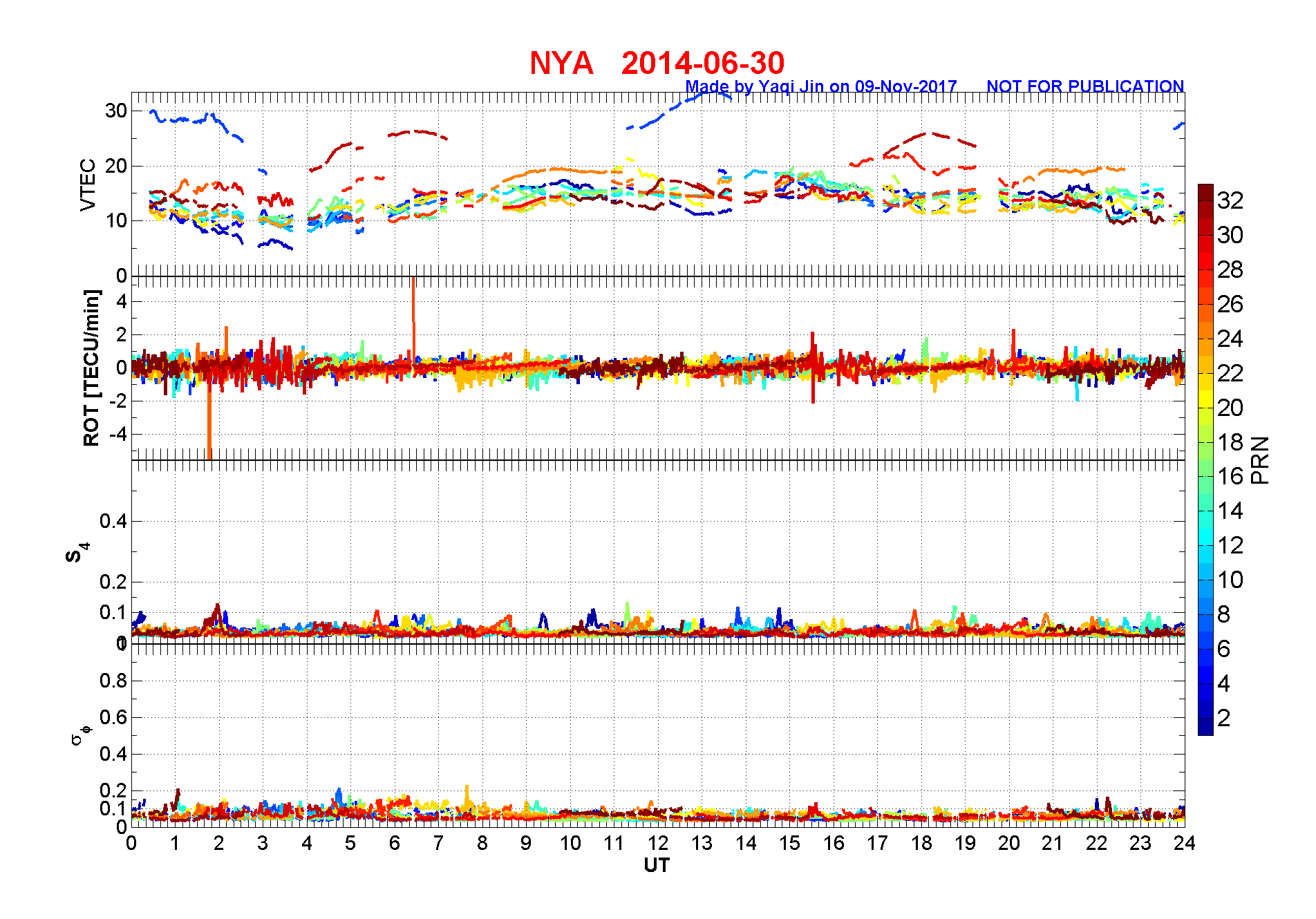Click the "Made by Yaqi Jin on 09-Nov-2017" text

click(821, 86)
